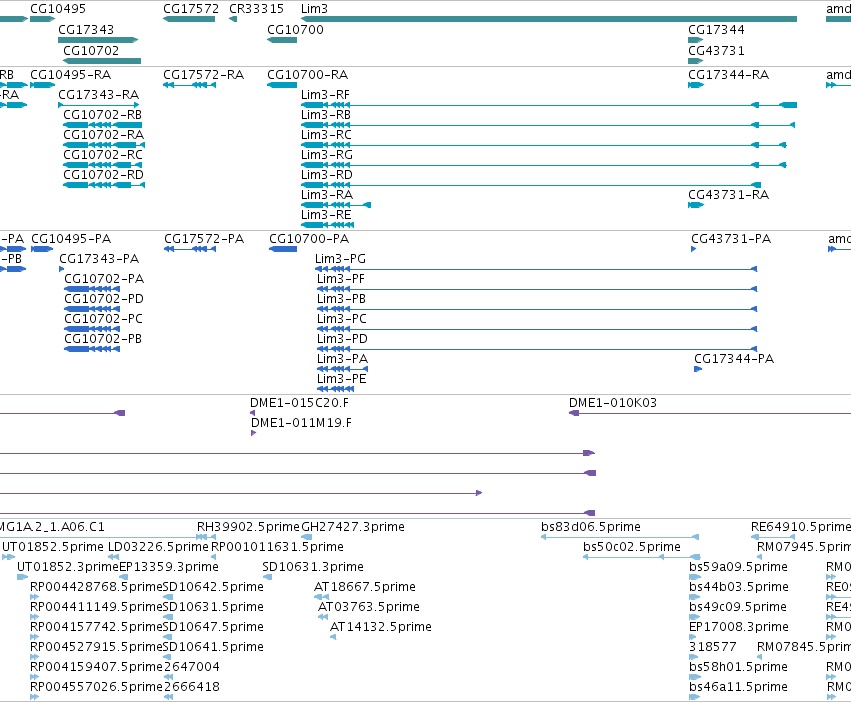
Task: Select the CG17344-PA protein label
Action: coord(734,359)
